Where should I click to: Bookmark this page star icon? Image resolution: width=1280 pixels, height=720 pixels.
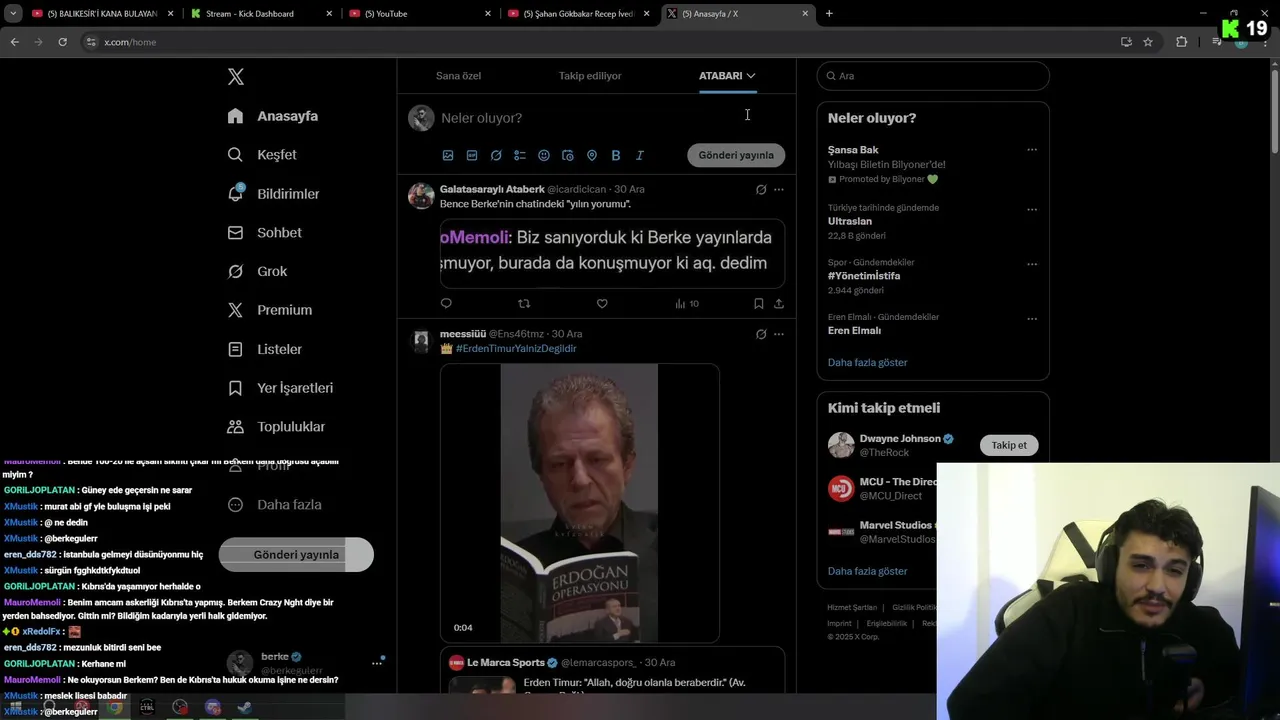pyautogui.click(x=1148, y=42)
